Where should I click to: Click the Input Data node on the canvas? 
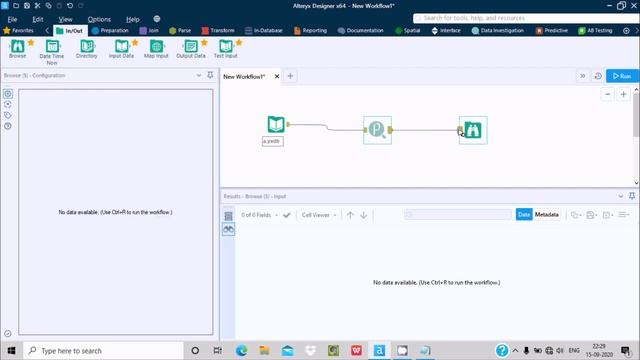[x=276, y=124]
